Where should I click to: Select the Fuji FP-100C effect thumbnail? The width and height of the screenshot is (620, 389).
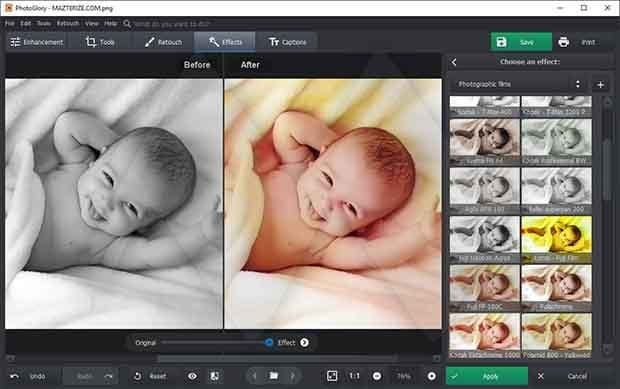coord(485,288)
